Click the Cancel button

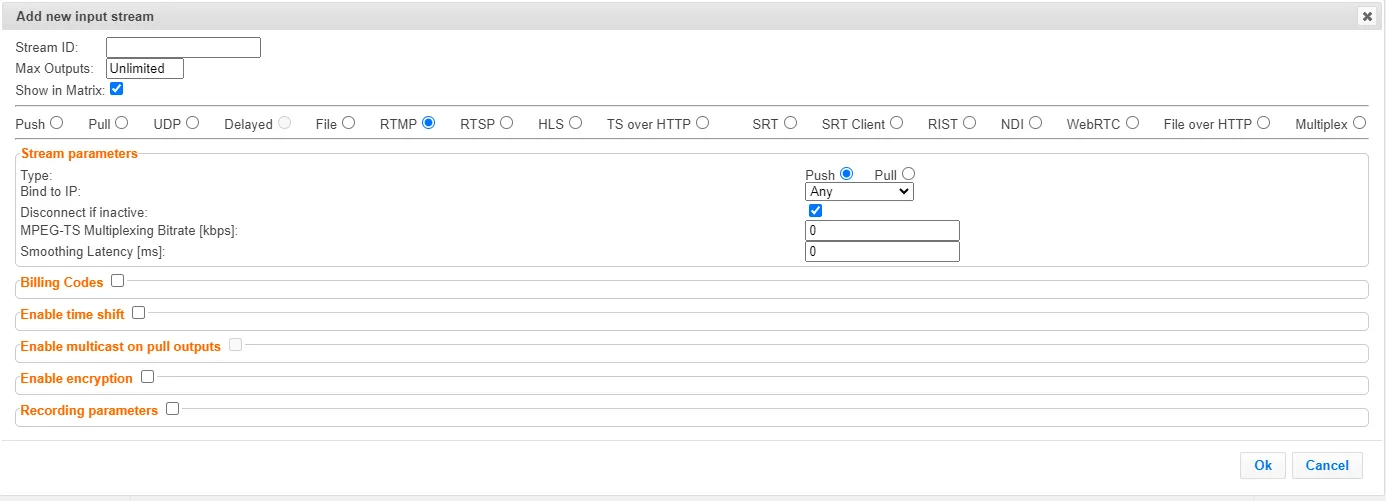pyautogui.click(x=1327, y=465)
